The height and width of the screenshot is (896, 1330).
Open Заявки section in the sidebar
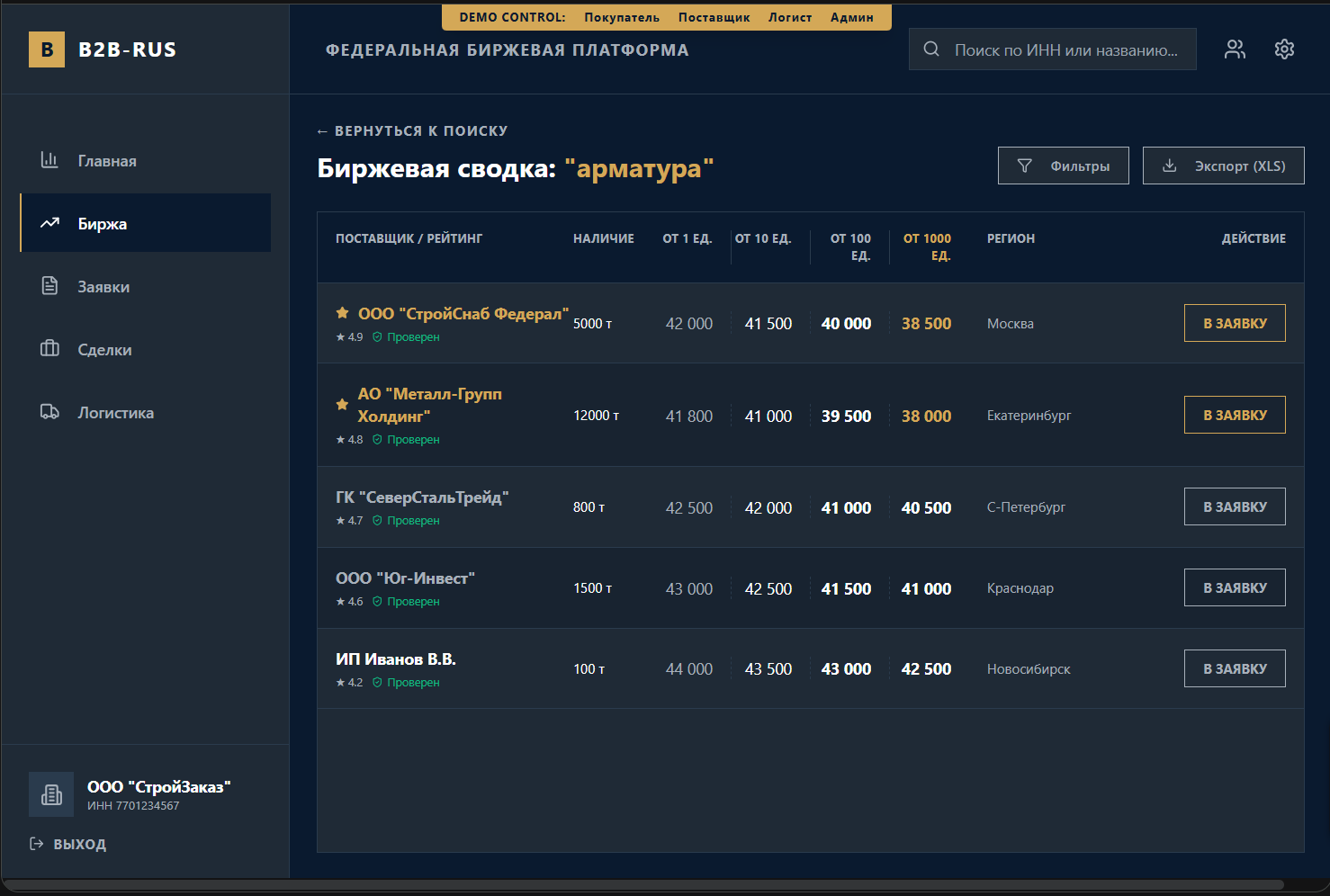(x=103, y=287)
